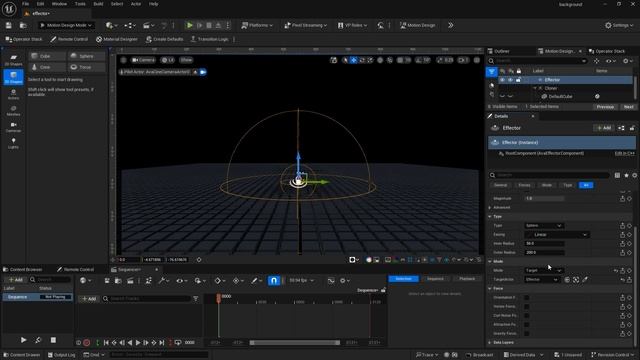Click the Details property matrix grid icon
This screenshot has height=360, width=640.
(x=618, y=175)
